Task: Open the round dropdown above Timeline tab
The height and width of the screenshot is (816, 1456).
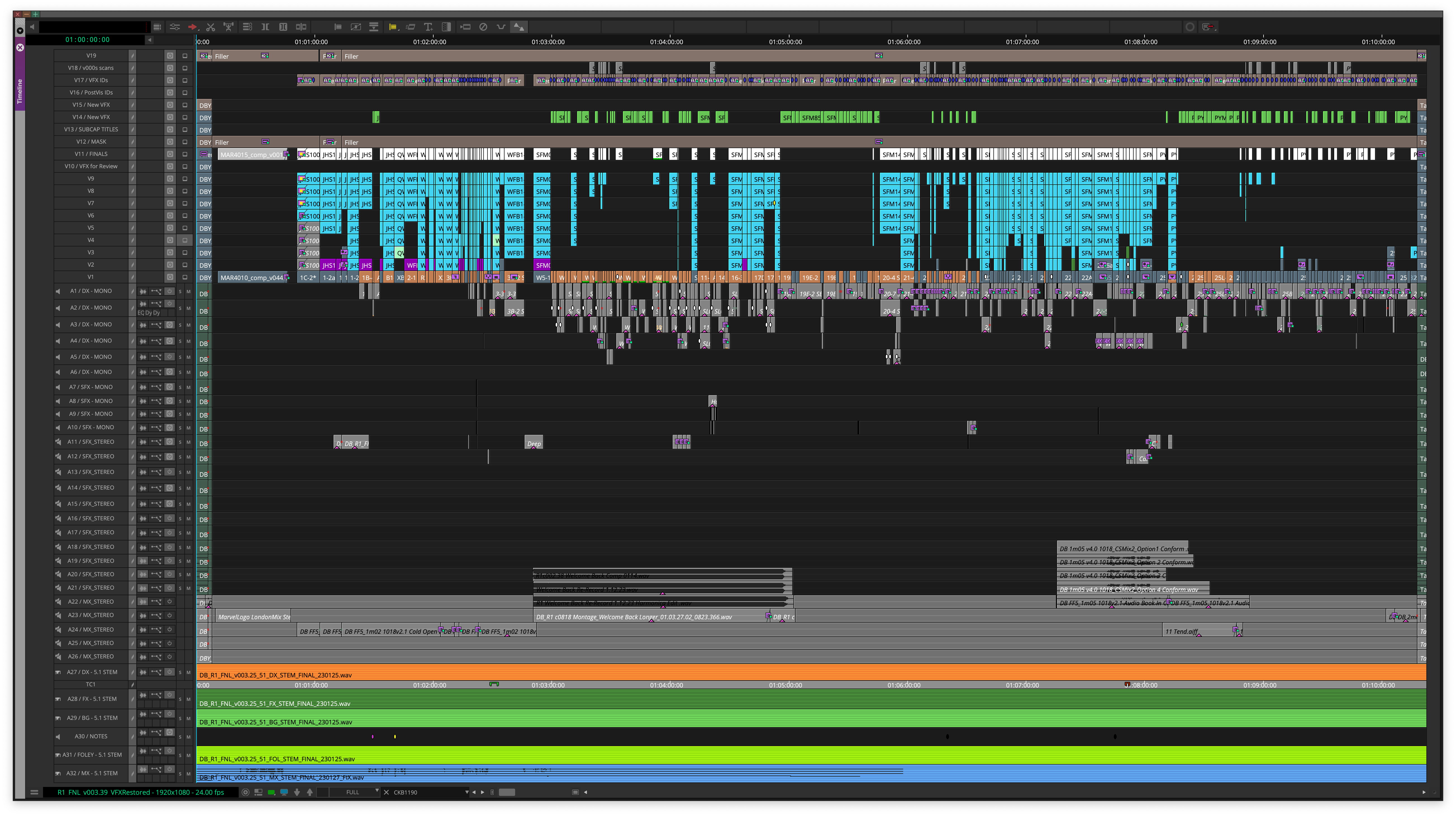Action: click(20, 30)
